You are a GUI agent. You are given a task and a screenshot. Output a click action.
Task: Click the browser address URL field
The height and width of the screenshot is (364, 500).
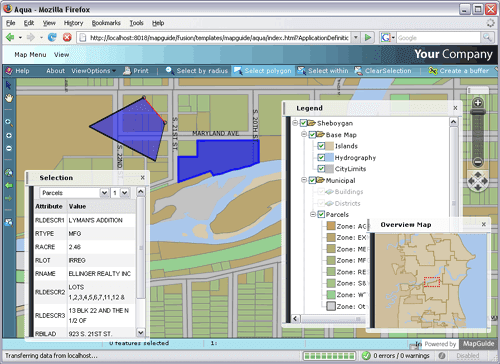pos(219,38)
